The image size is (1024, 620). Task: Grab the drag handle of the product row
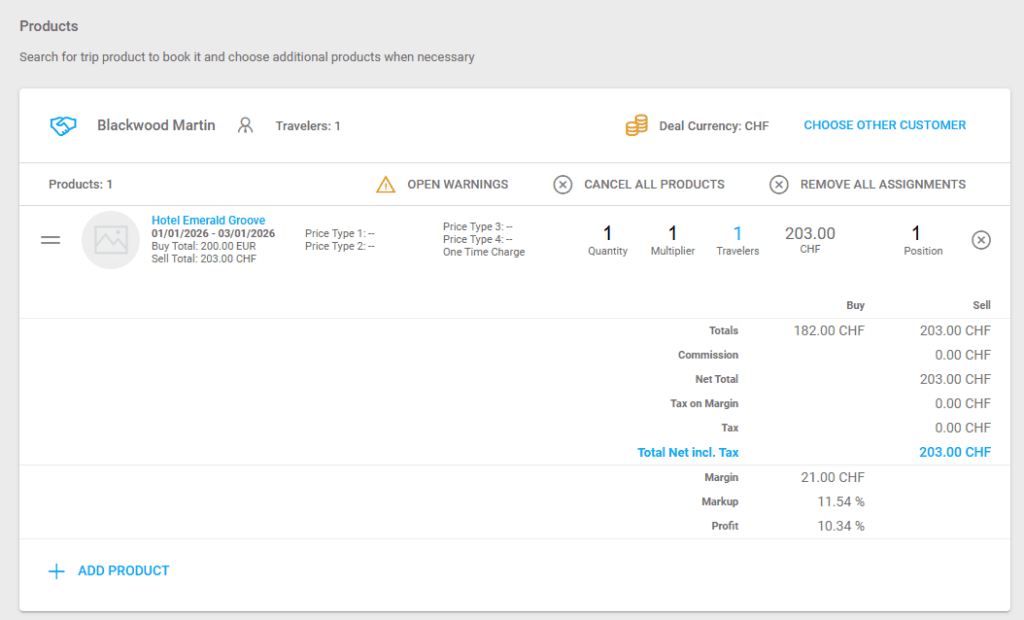50,239
